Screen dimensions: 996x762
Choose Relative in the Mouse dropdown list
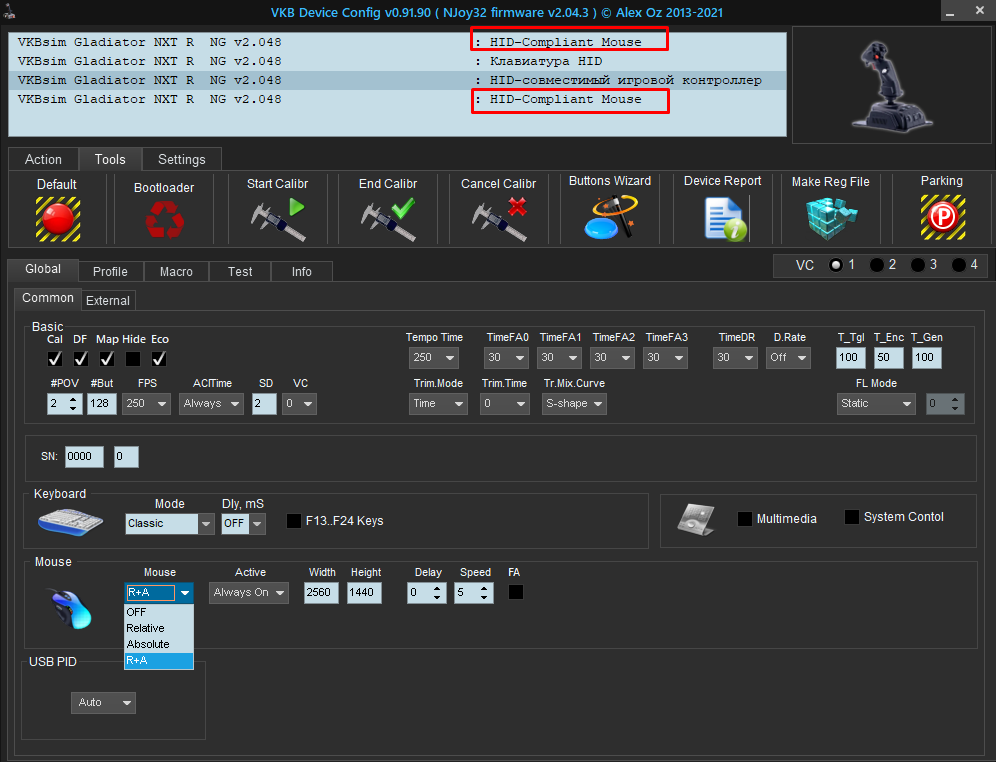pyautogui.click(x=146, y=628)
